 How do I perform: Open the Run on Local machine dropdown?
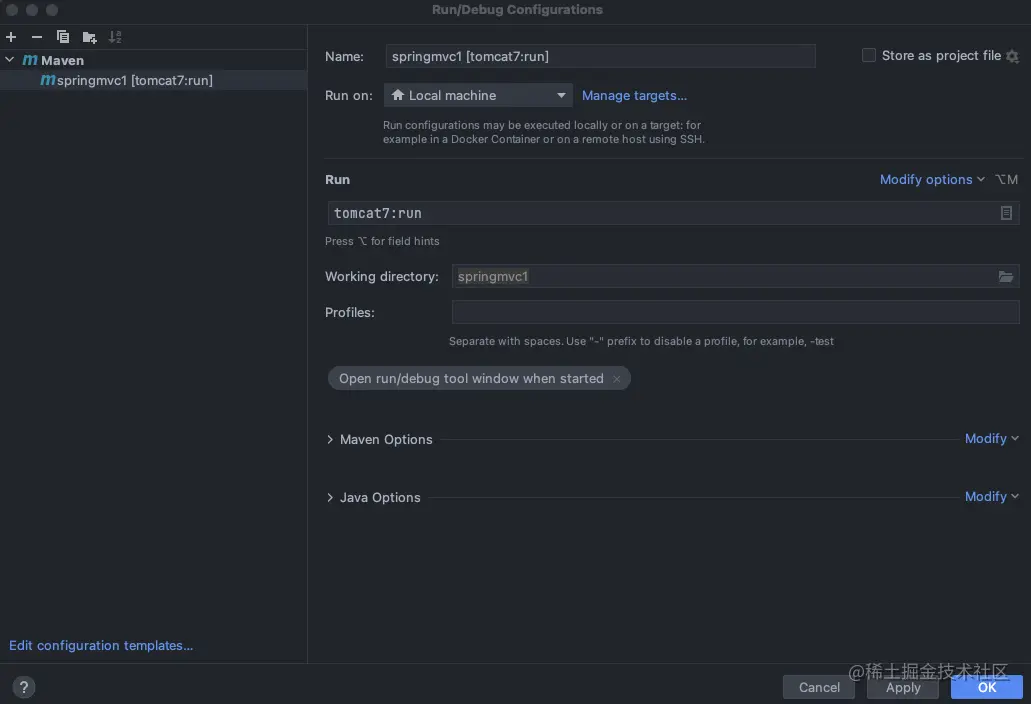[x=478, y=95]
